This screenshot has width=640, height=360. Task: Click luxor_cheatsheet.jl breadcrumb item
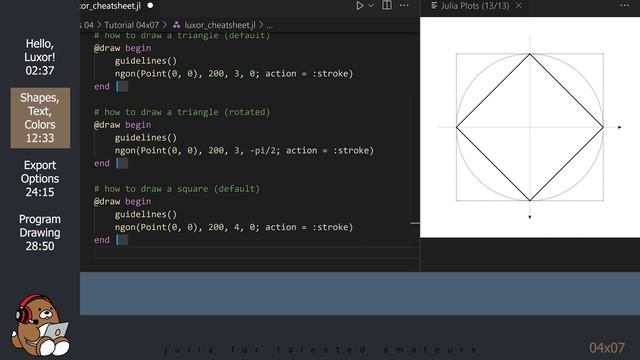pos(220,25)
